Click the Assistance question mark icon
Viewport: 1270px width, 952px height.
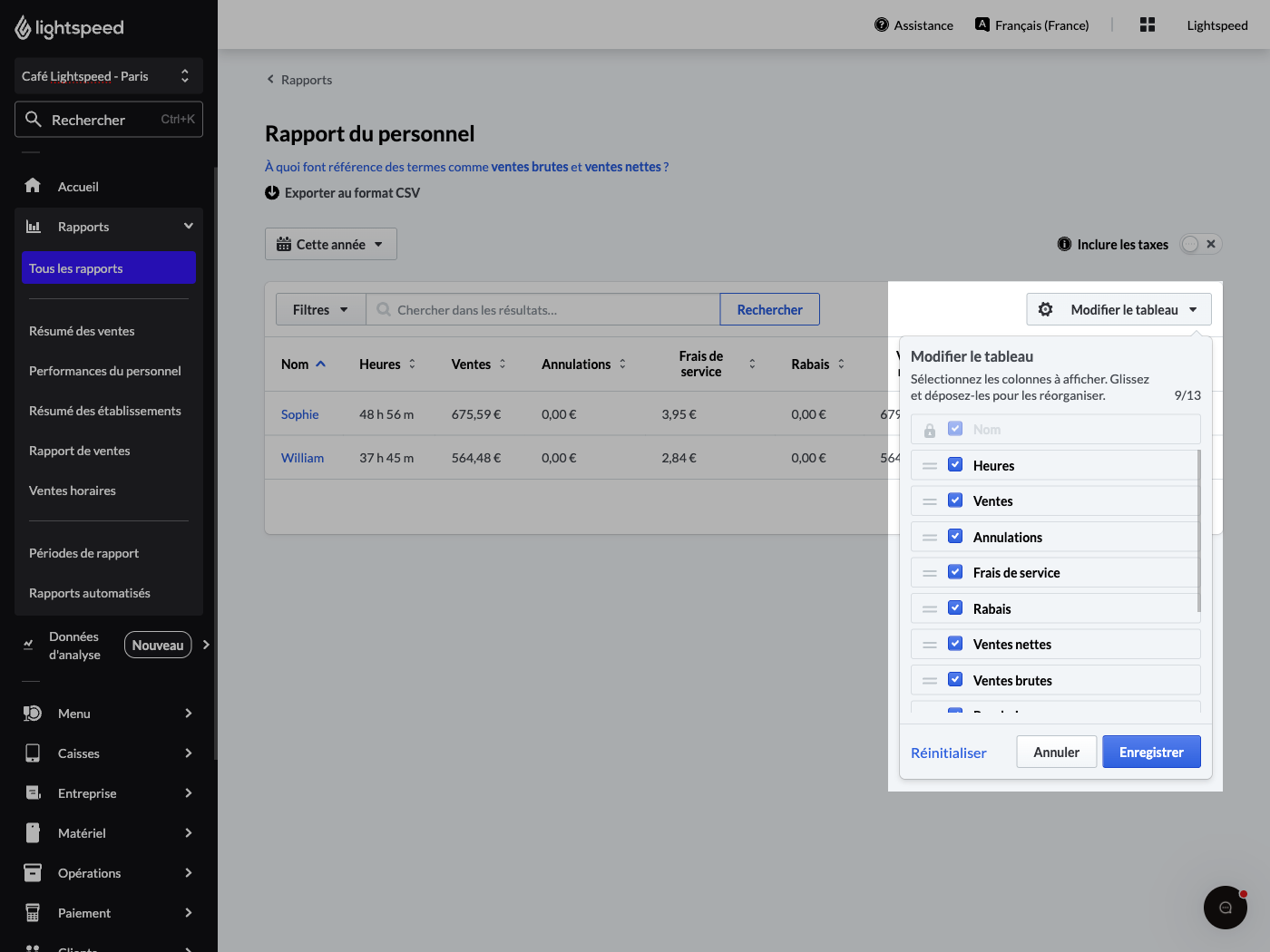coord(882,24)
